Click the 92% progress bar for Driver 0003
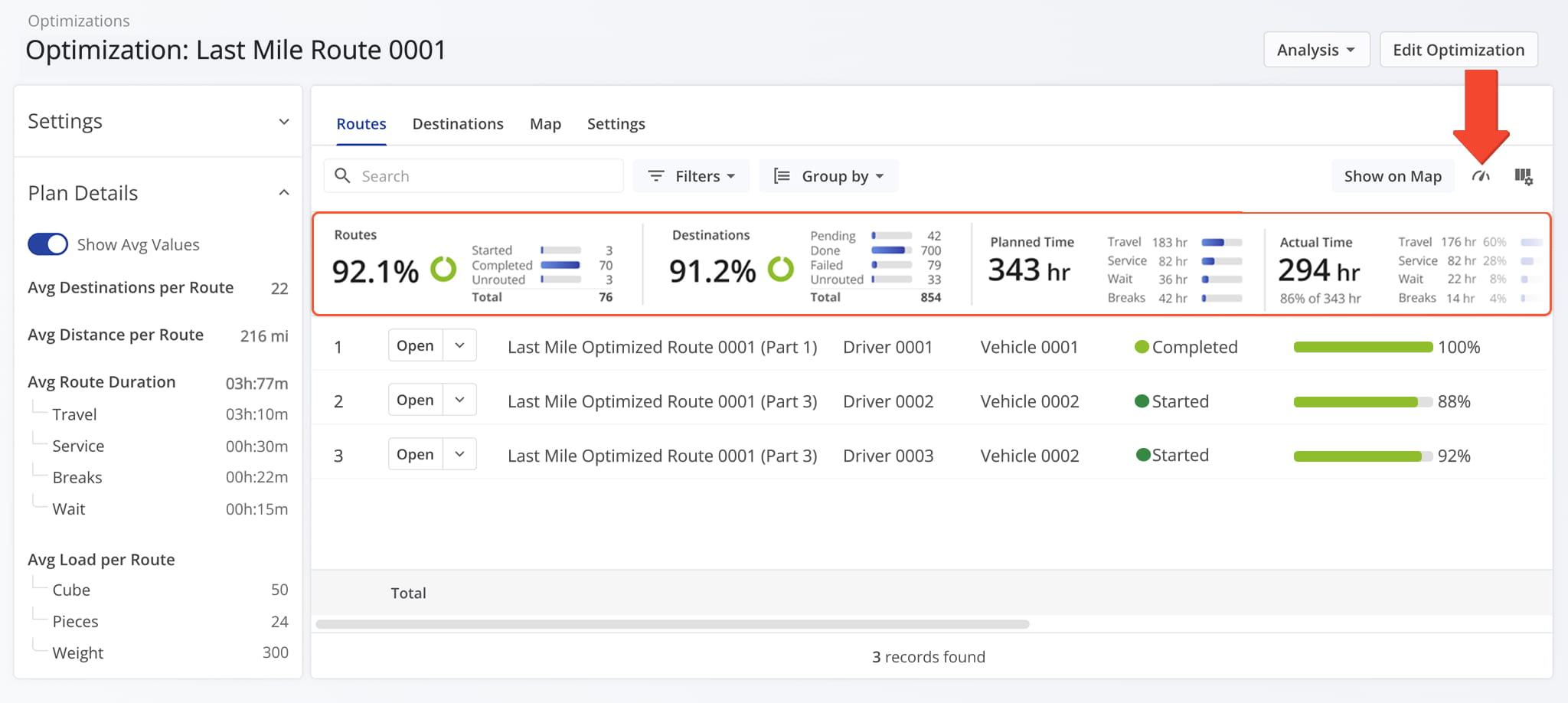Screen dimensions: 1568x703 pyautogui.click(x=1363, y=456)
